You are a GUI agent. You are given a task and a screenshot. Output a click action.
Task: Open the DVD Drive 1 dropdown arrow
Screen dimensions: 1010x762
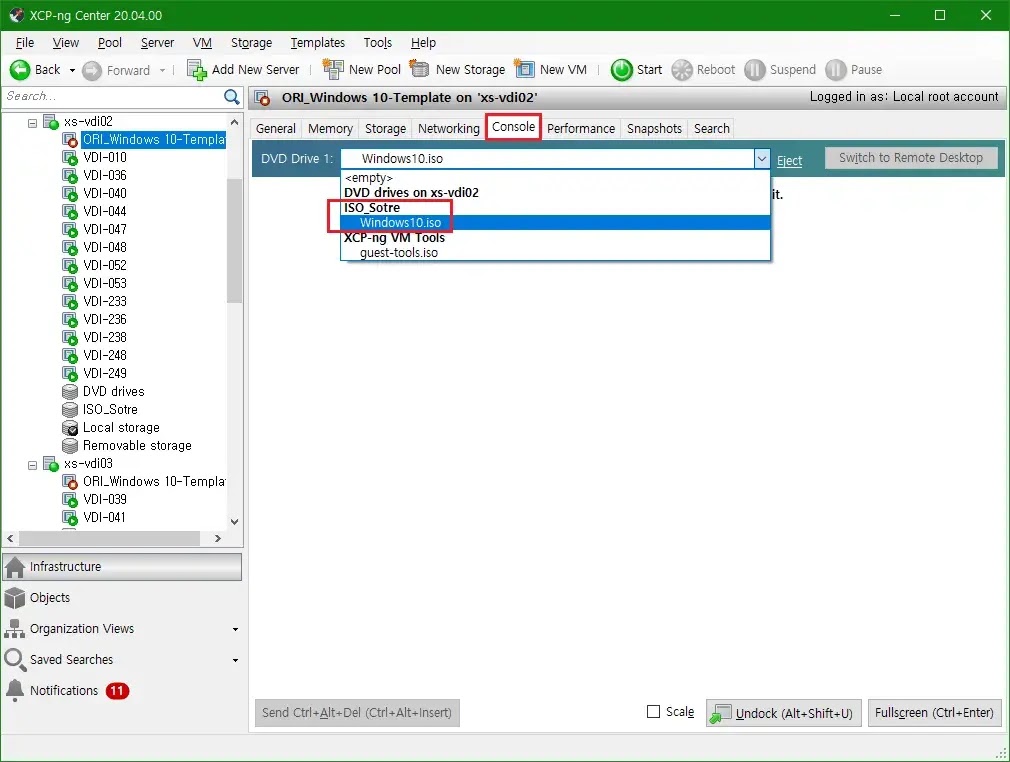[x=761, y=158]
